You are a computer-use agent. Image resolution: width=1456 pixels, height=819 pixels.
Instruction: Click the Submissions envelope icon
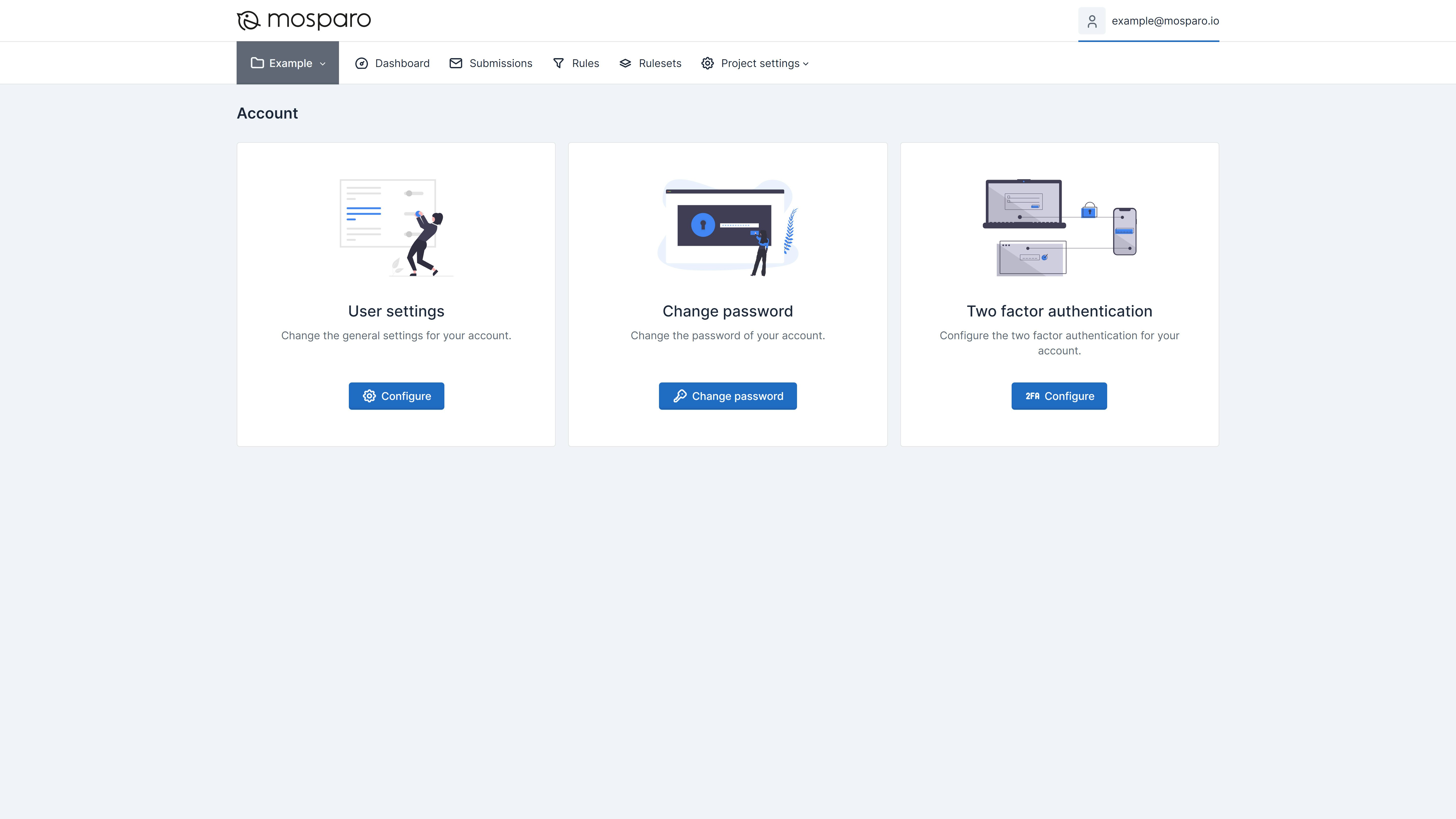pos(456,63)
